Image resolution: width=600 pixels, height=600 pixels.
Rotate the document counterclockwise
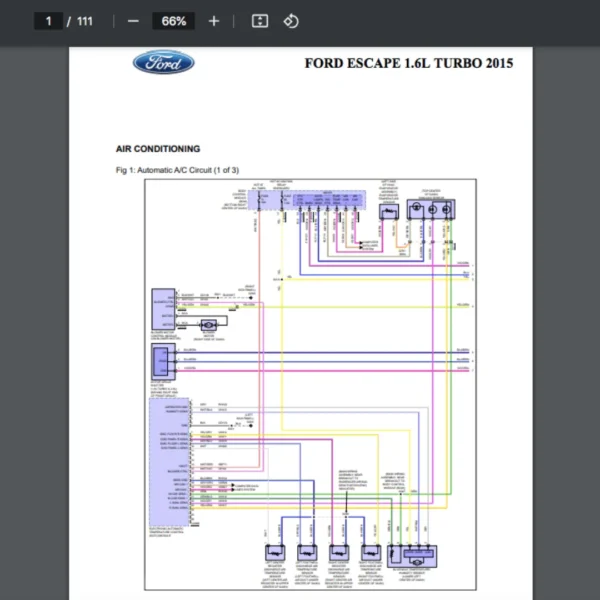(291, 21)
